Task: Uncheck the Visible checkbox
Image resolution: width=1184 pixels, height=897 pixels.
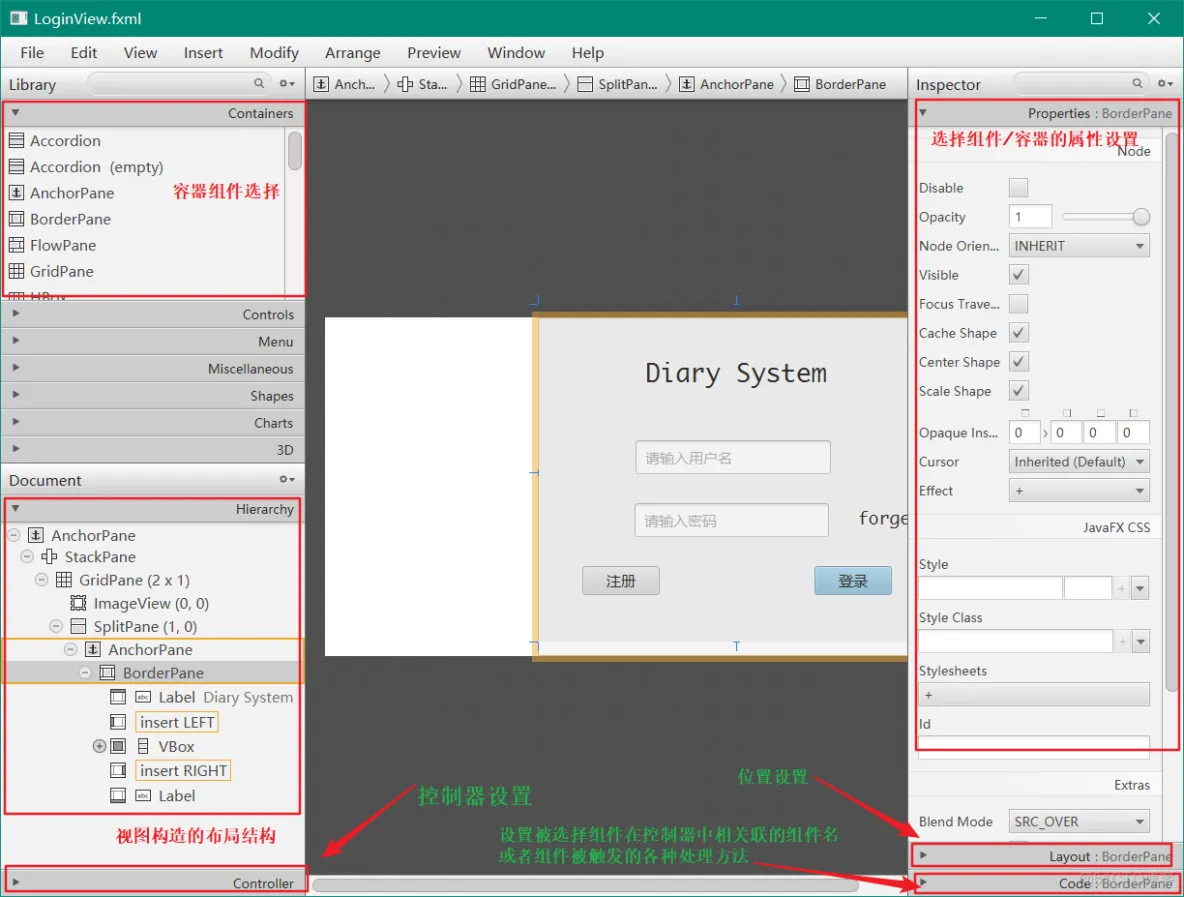Action: [1019, 275]
